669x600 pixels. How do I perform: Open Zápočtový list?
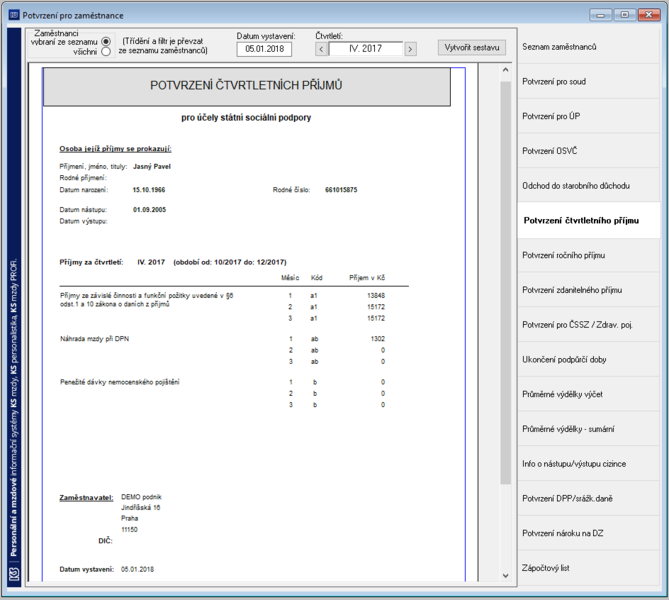pos(589,568)
